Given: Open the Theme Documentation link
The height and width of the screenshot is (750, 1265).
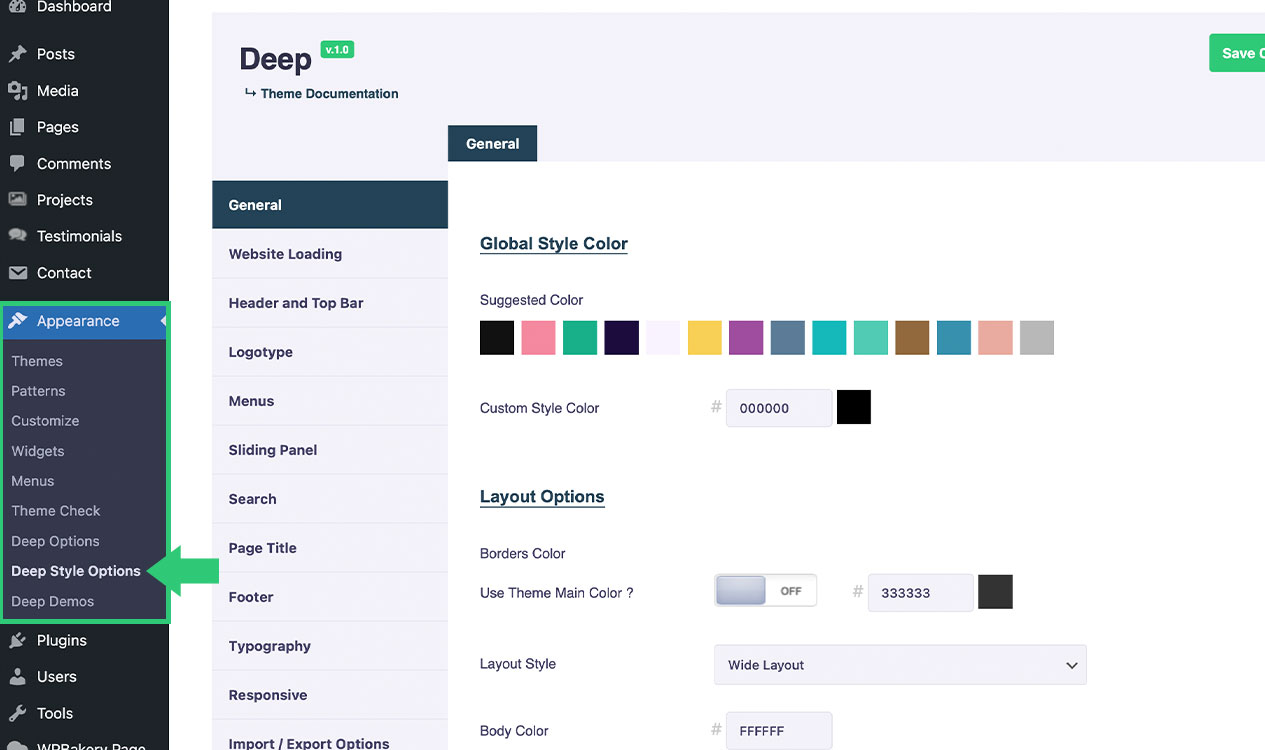Looking at the screenshot, I should [329, 94].
